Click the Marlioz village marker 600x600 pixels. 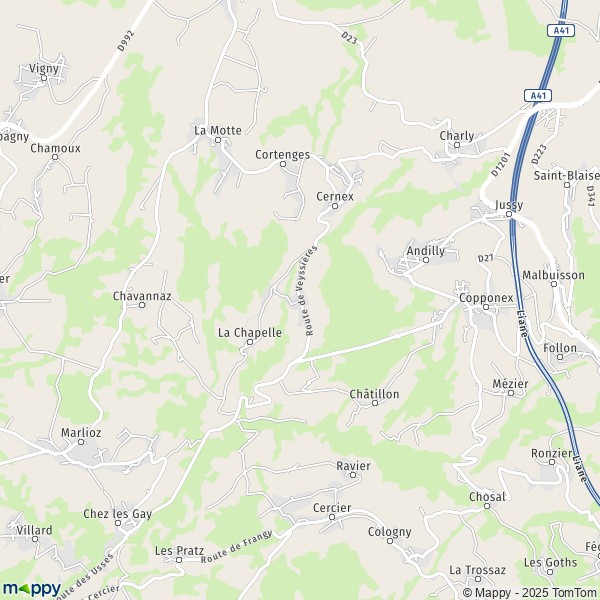(81, 442)
